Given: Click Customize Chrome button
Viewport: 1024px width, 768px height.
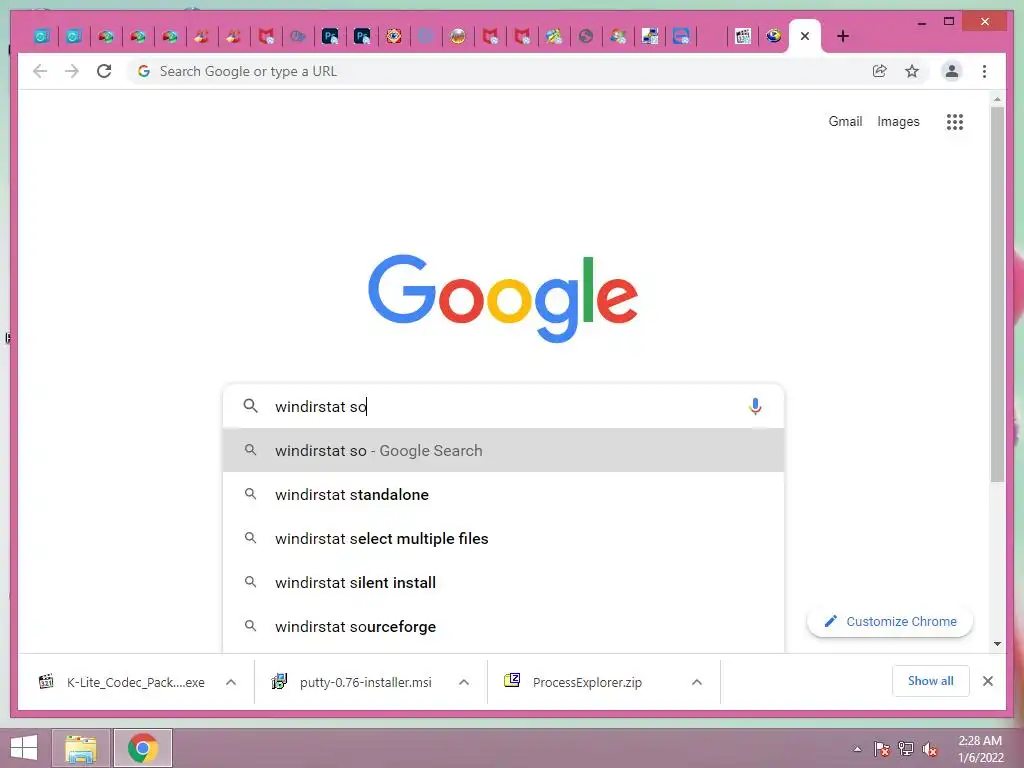Looking at the screenshot, I should pos(890,622).
